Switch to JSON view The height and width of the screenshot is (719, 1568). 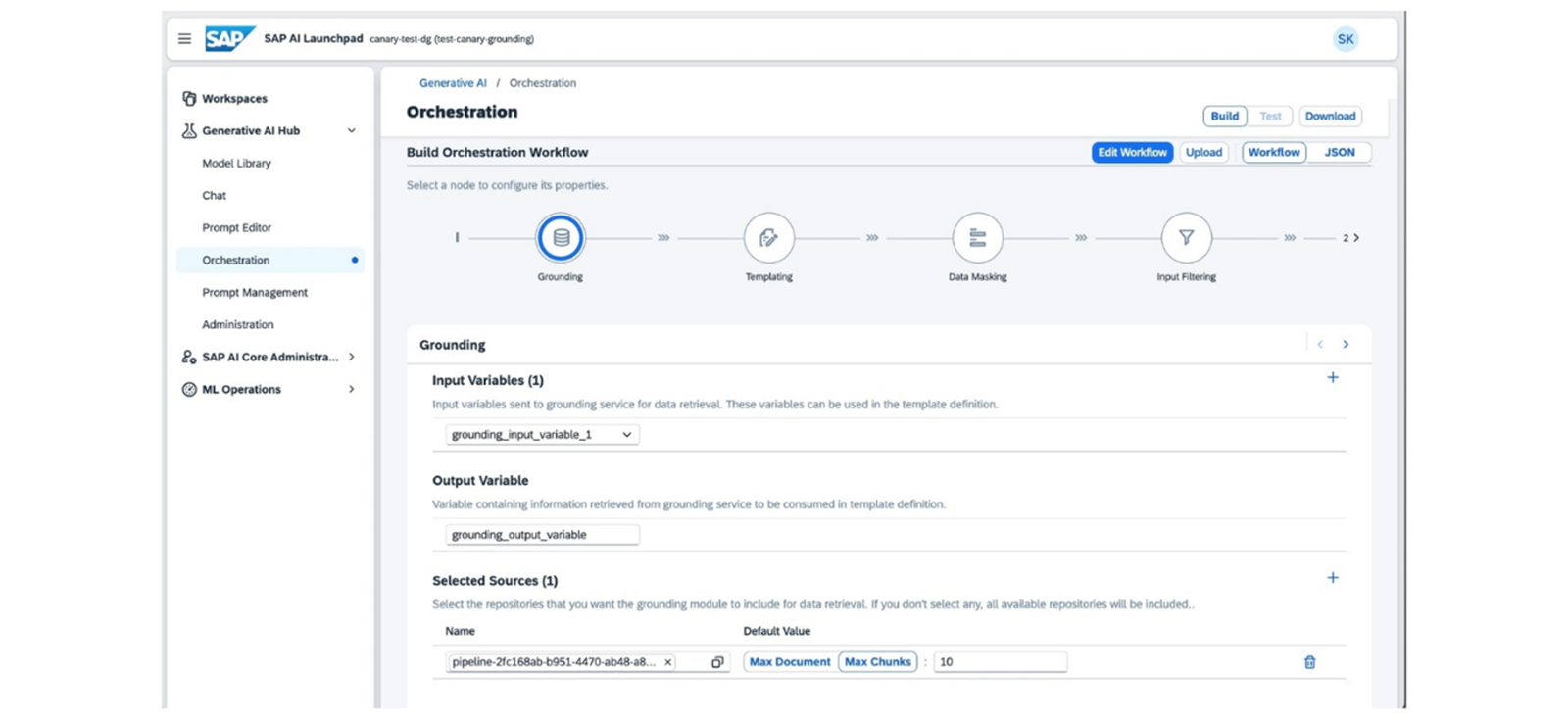point(1340,153)
